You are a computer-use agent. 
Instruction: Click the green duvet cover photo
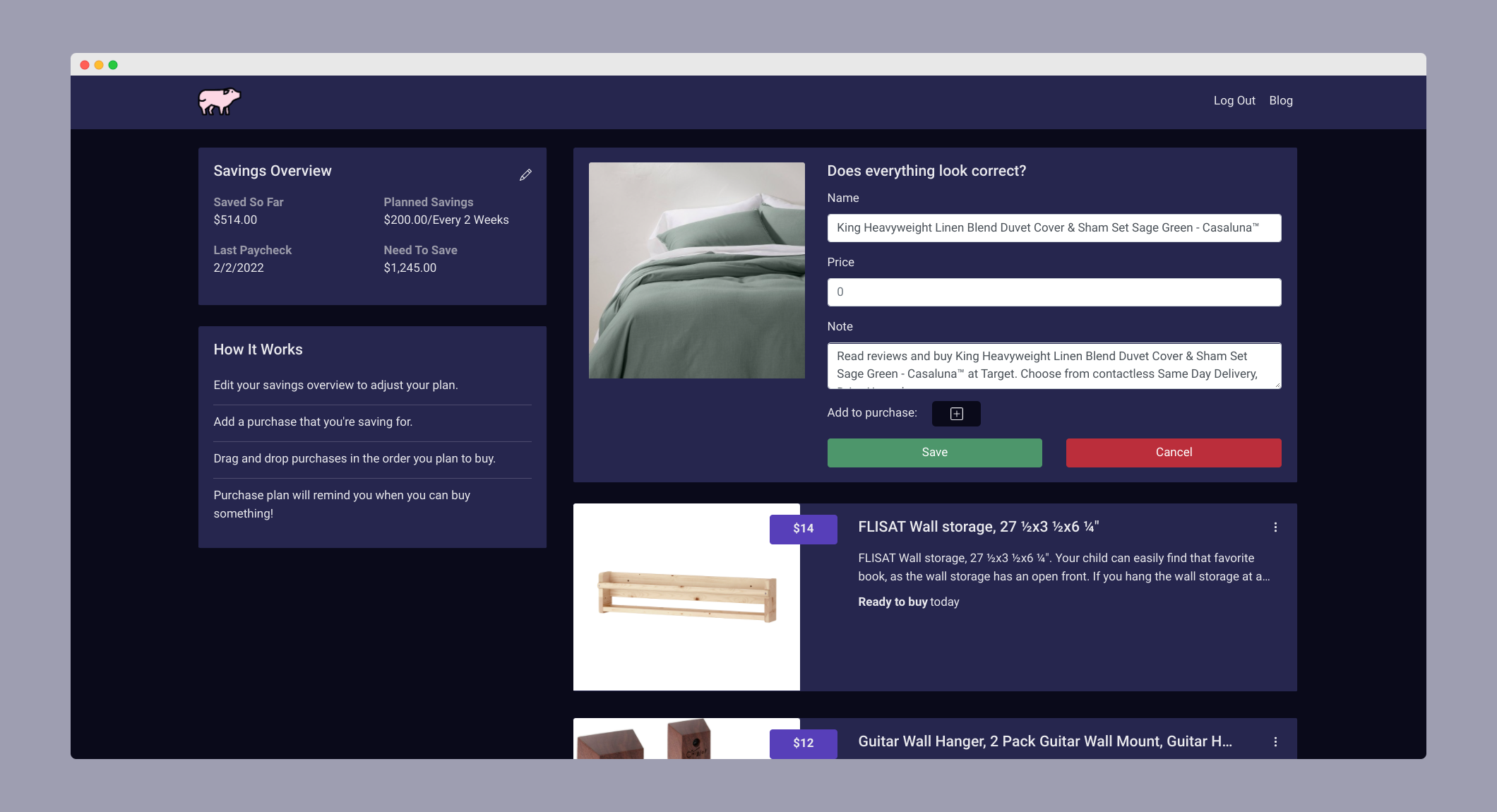697,270
